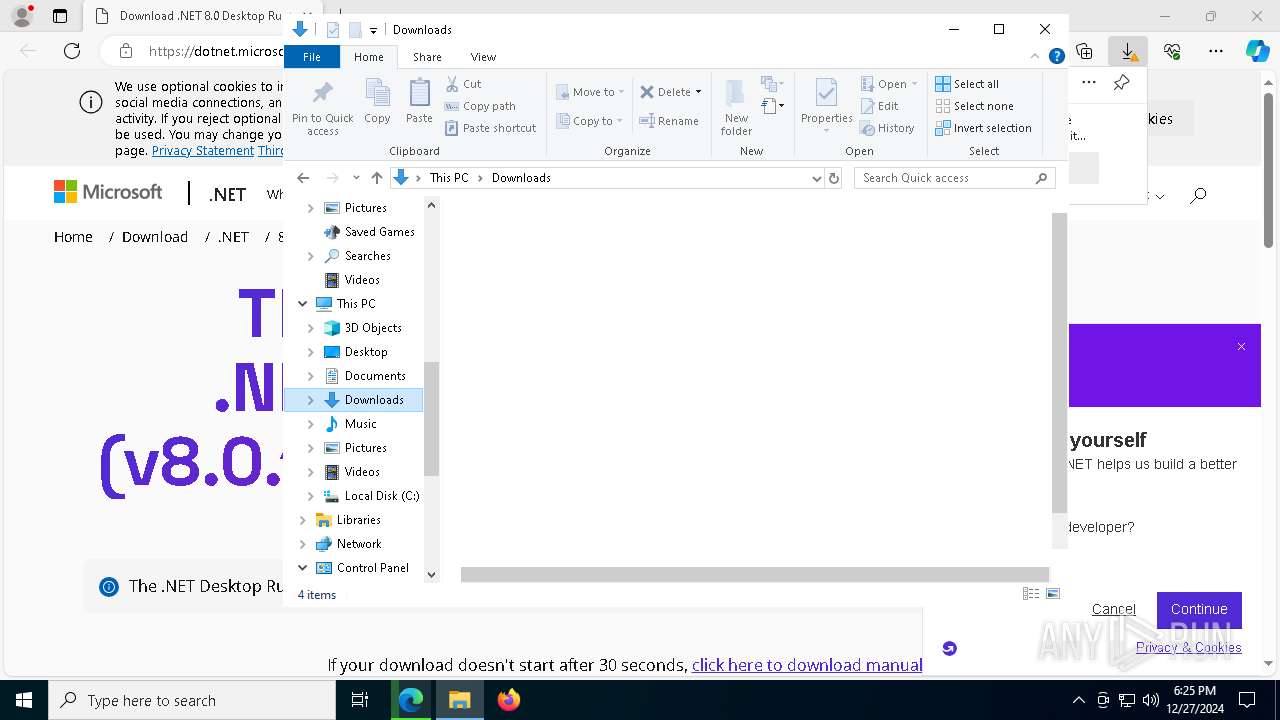Expand Local Disk (C:) tree node
This screenshot has width=1280, height=720.
[x=310, y=496]
